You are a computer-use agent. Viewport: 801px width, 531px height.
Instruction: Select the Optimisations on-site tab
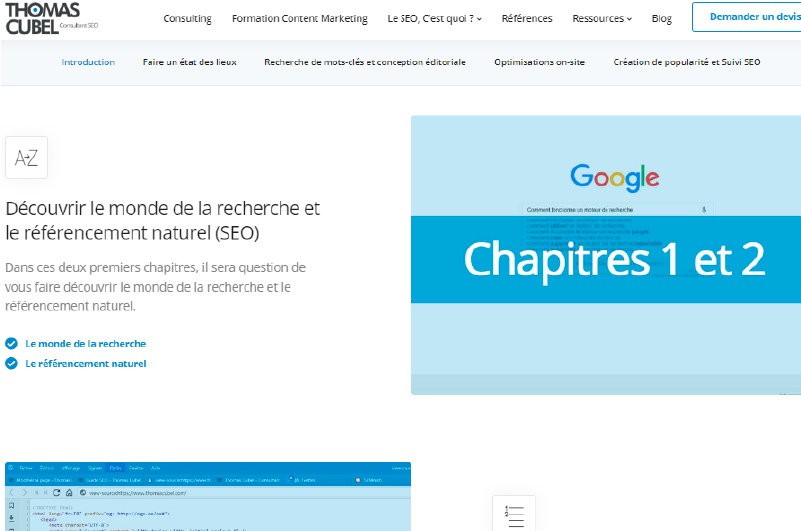(539, 62)
